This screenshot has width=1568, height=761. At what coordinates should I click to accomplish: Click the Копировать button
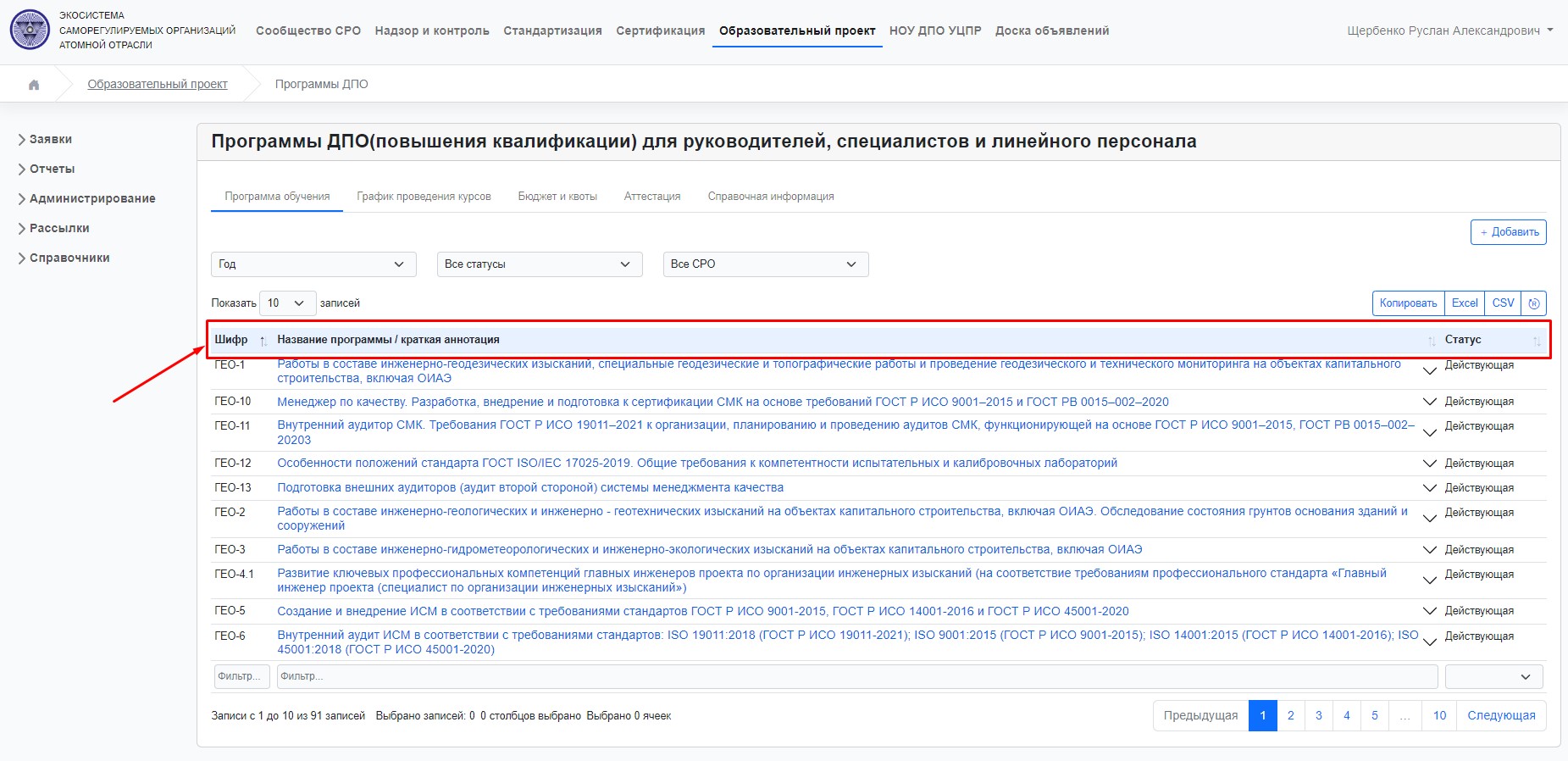click(x=1408, y=303)
